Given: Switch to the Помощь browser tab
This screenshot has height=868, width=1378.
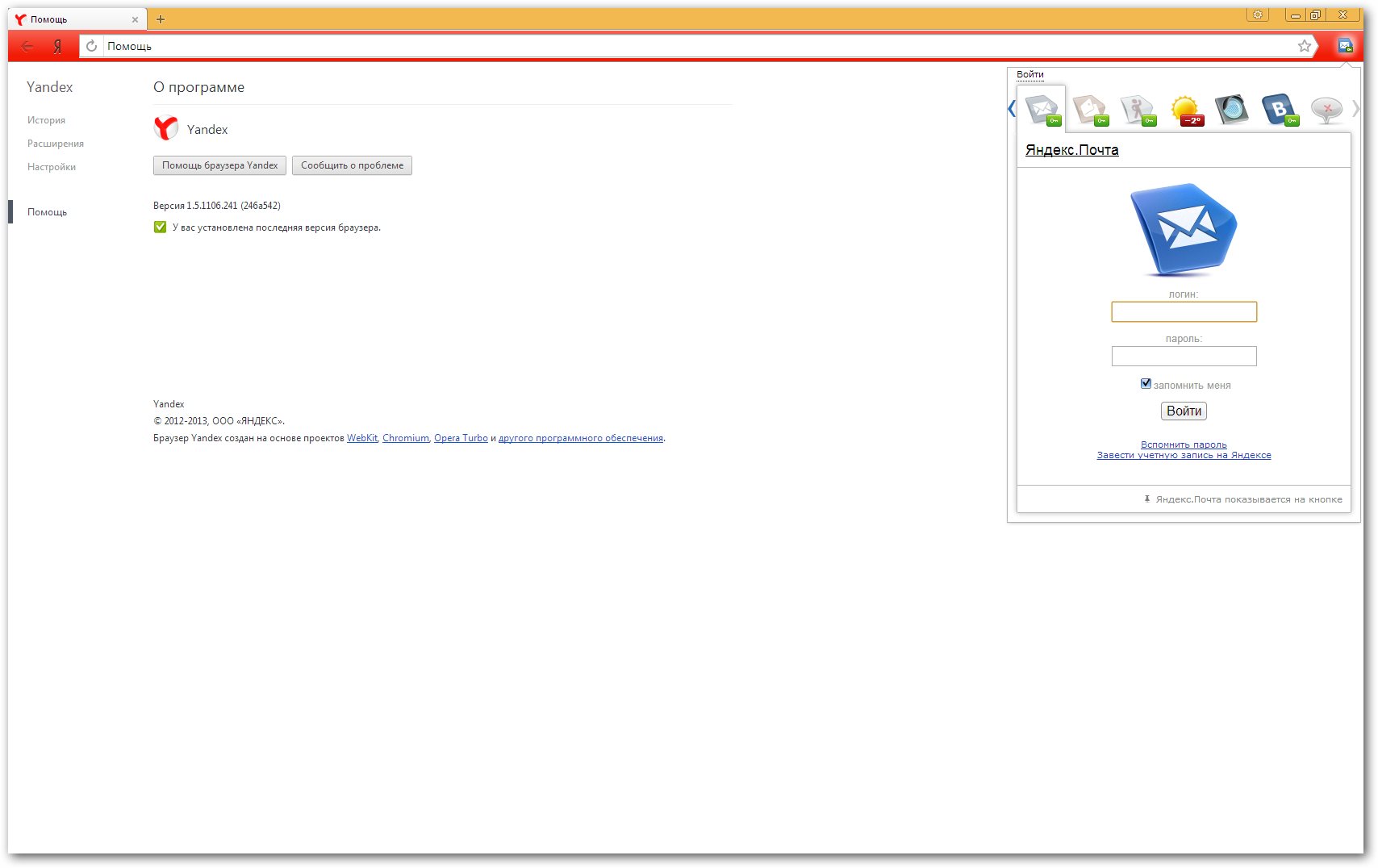Looking at the screenshot, I should pos(77,19).
